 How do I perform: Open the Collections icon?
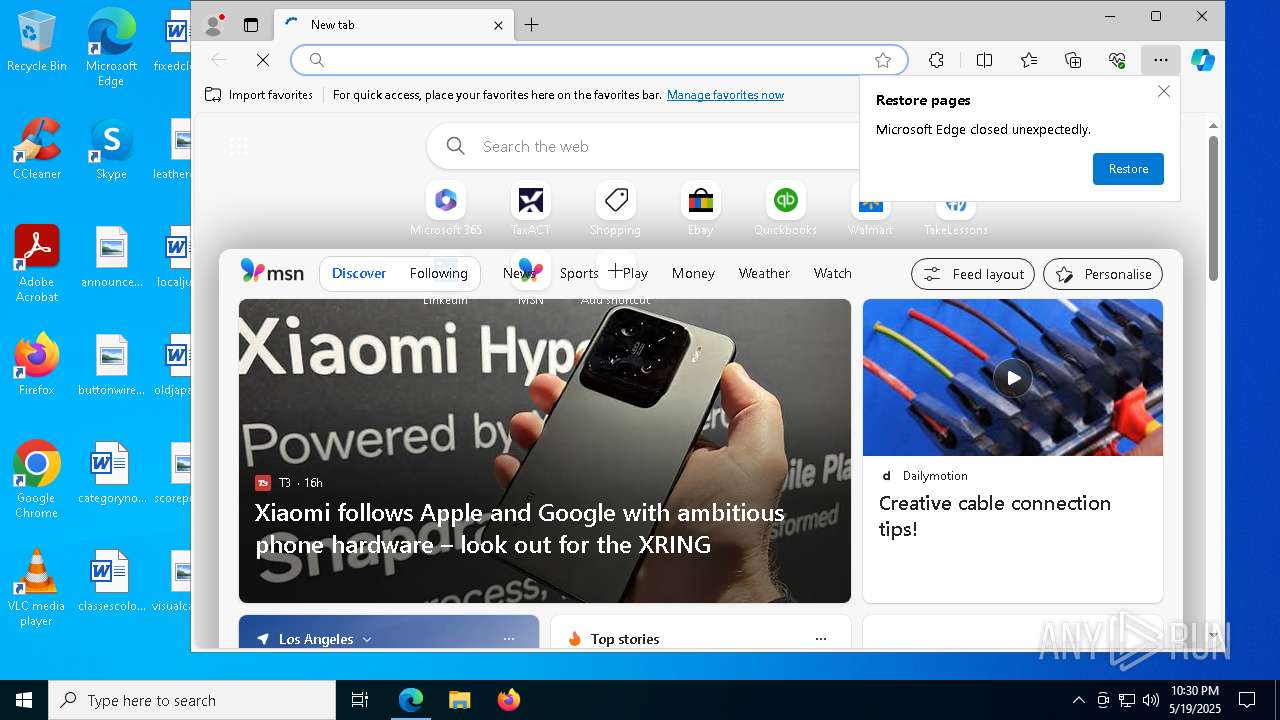coord(1073,60)
